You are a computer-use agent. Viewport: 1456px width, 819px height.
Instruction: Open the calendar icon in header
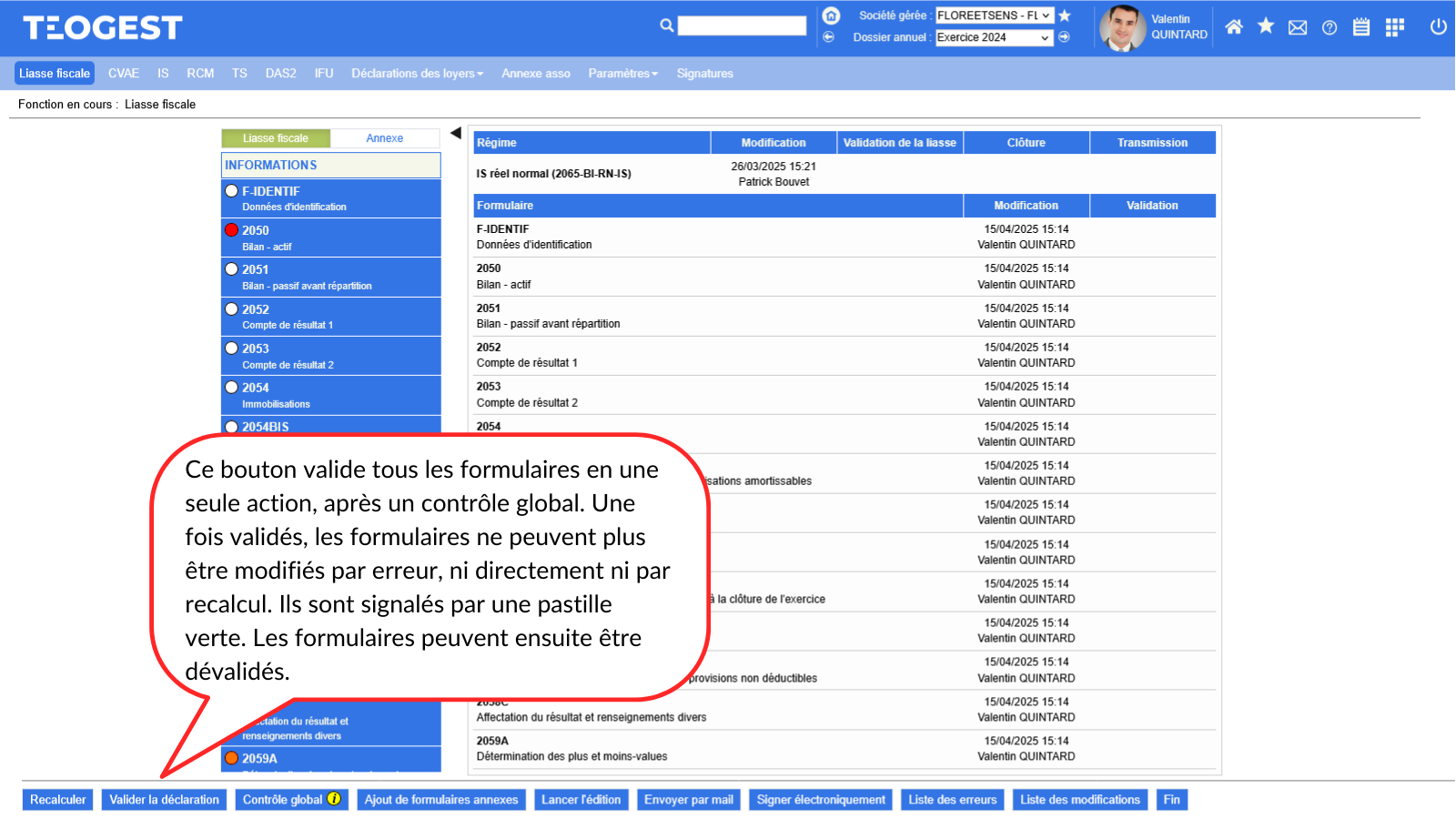point(1361,27)
